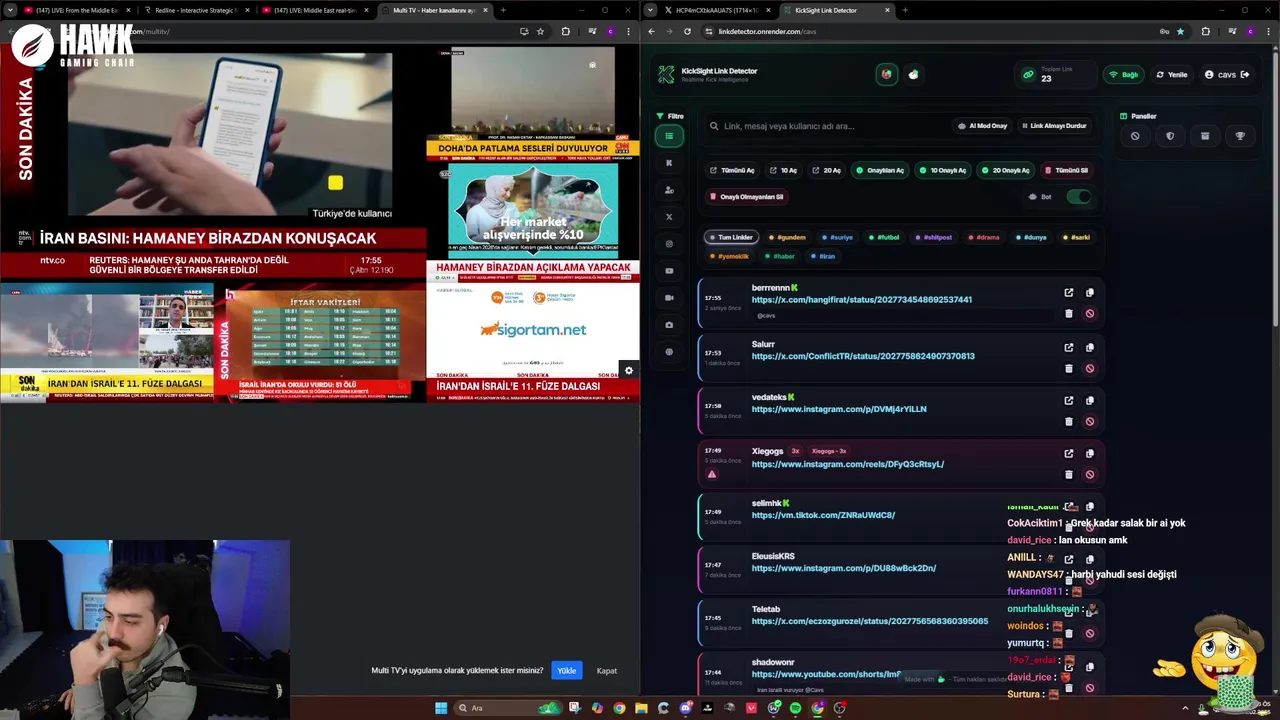Open berrrennn's link in new tab
The height and width of the screenshot is (720, 1280).
tap(1068, 293)
